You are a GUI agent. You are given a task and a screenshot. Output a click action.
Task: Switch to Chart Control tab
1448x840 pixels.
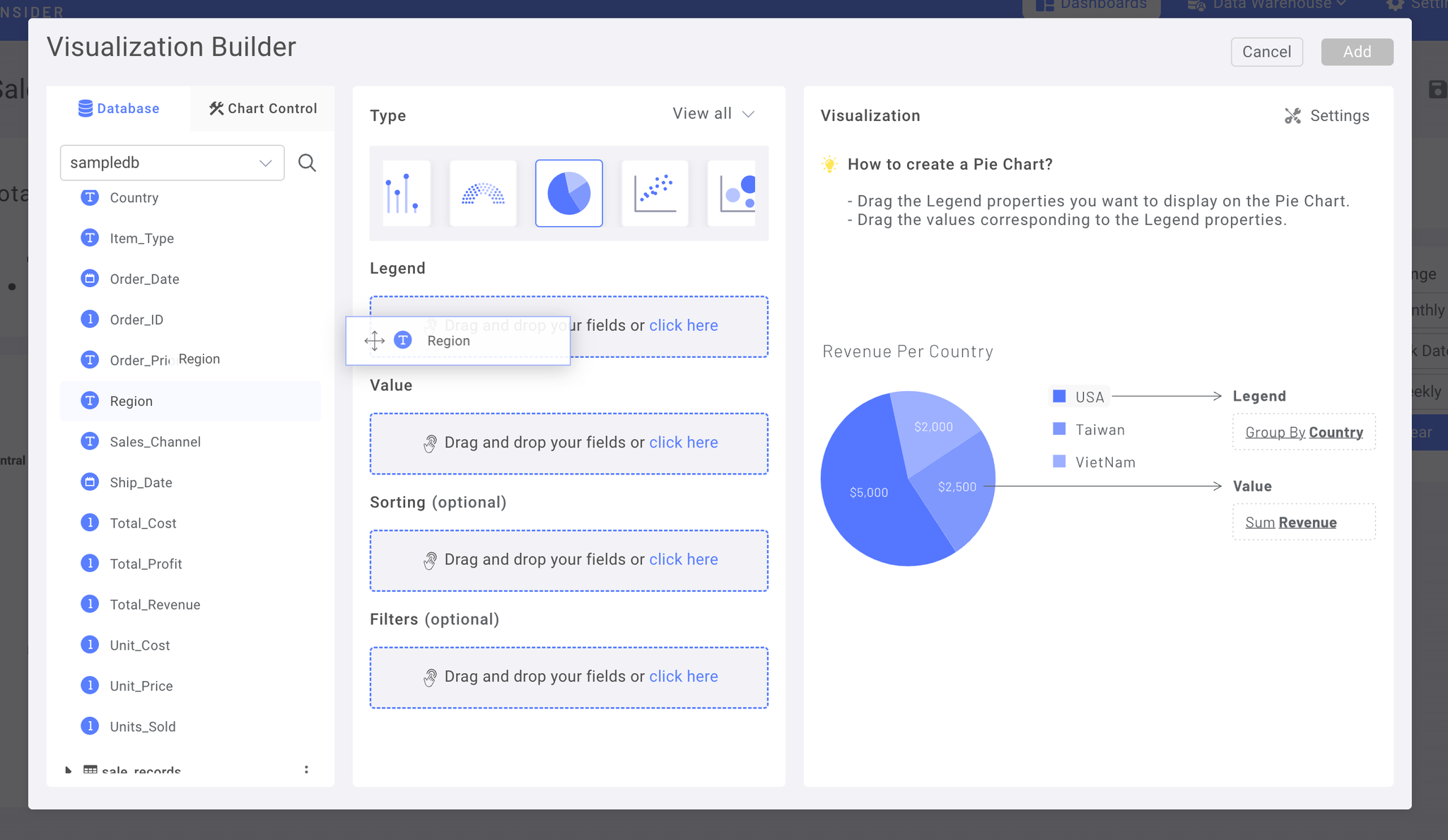[x=262, y=108]
